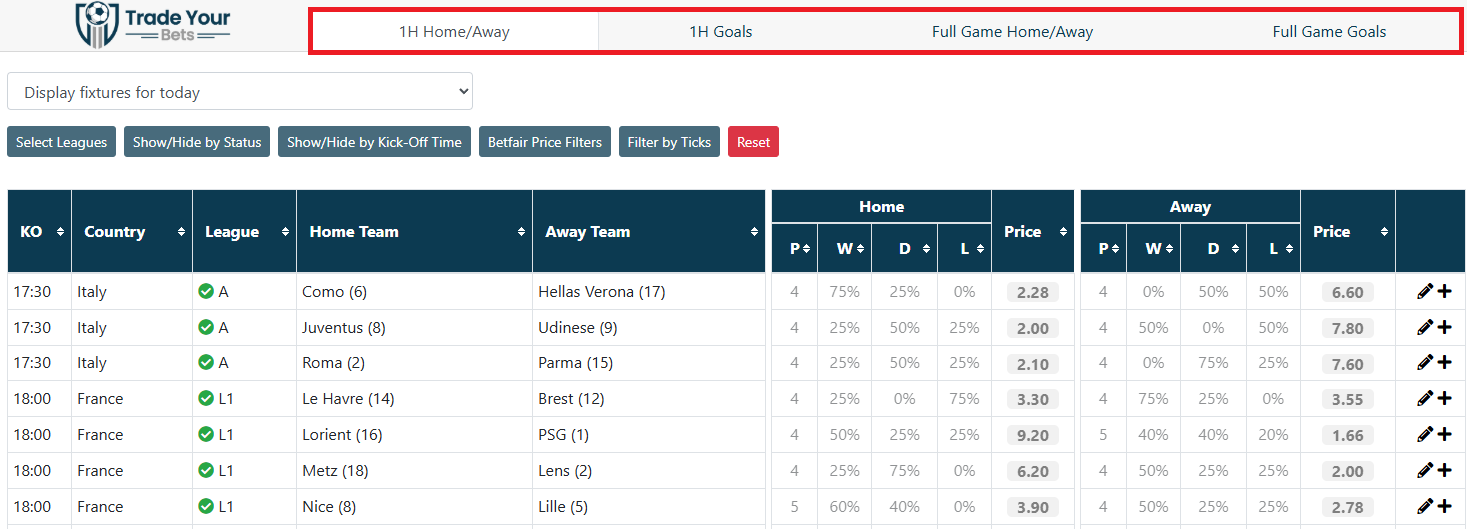Click the pencil icon in Roma row
1467x529 pixels.
(x=1425, y=362)
